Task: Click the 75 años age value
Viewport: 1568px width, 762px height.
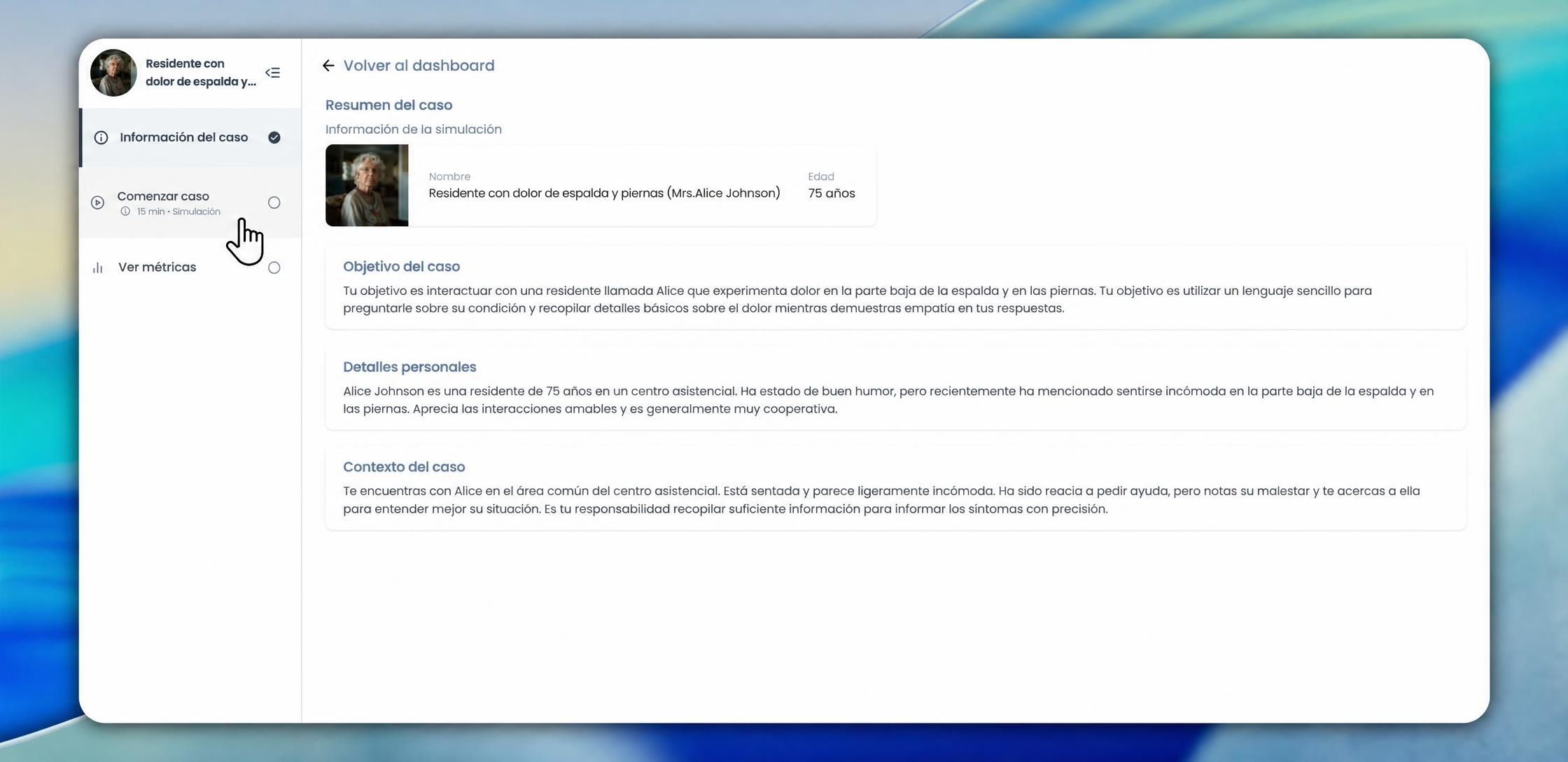Action: [832, 193]
